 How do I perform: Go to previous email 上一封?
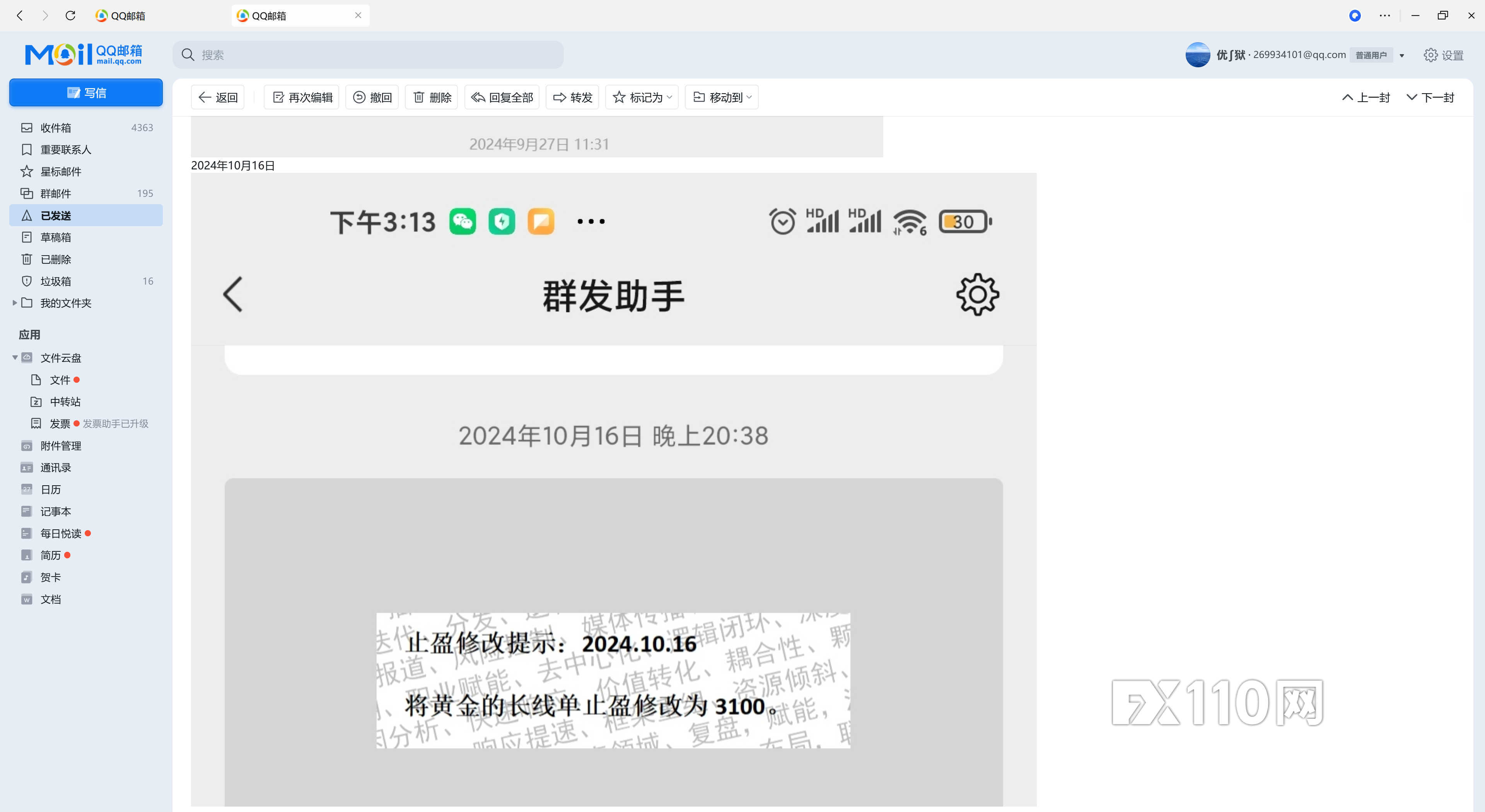point(1366,97)
